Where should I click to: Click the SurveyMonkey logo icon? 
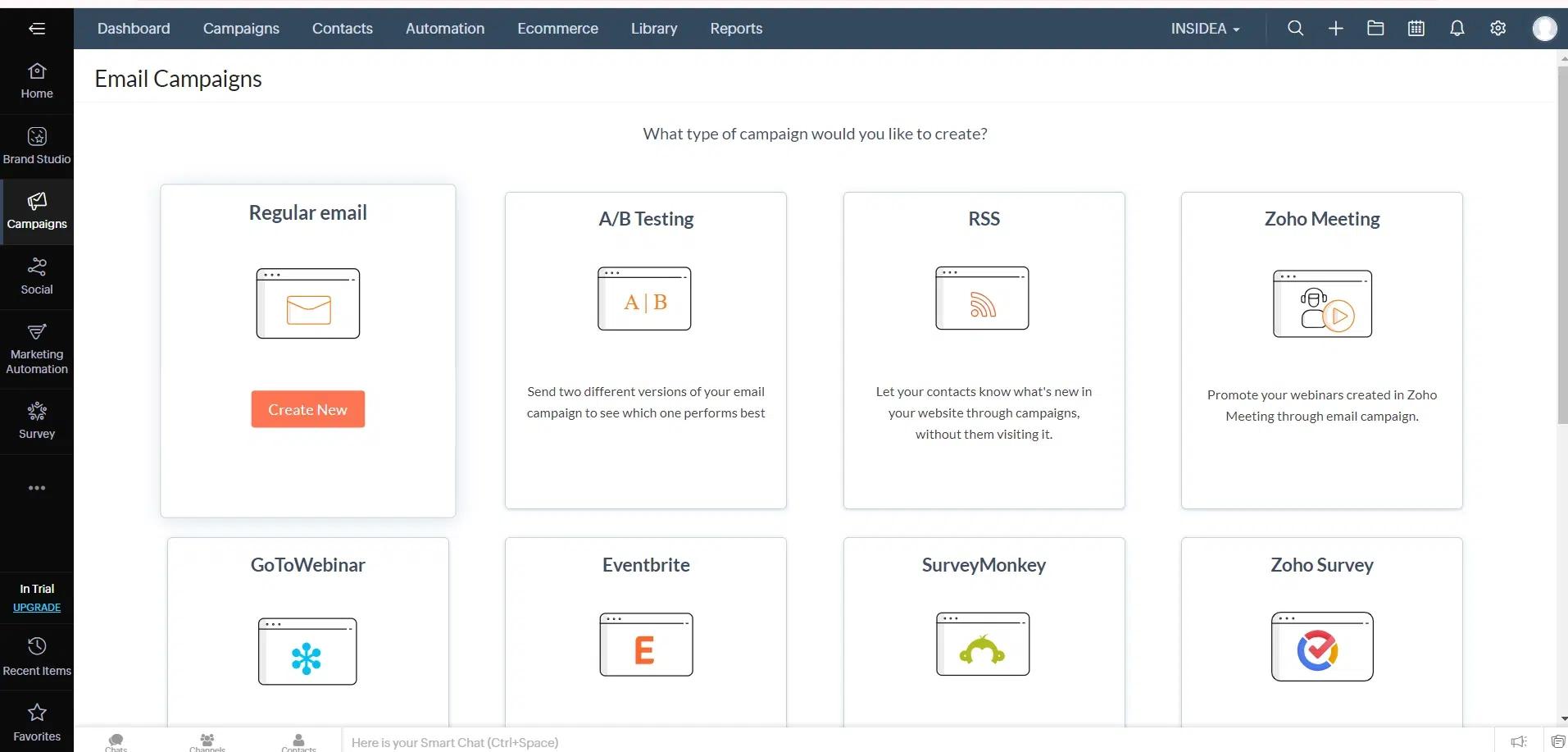(983, 645)
